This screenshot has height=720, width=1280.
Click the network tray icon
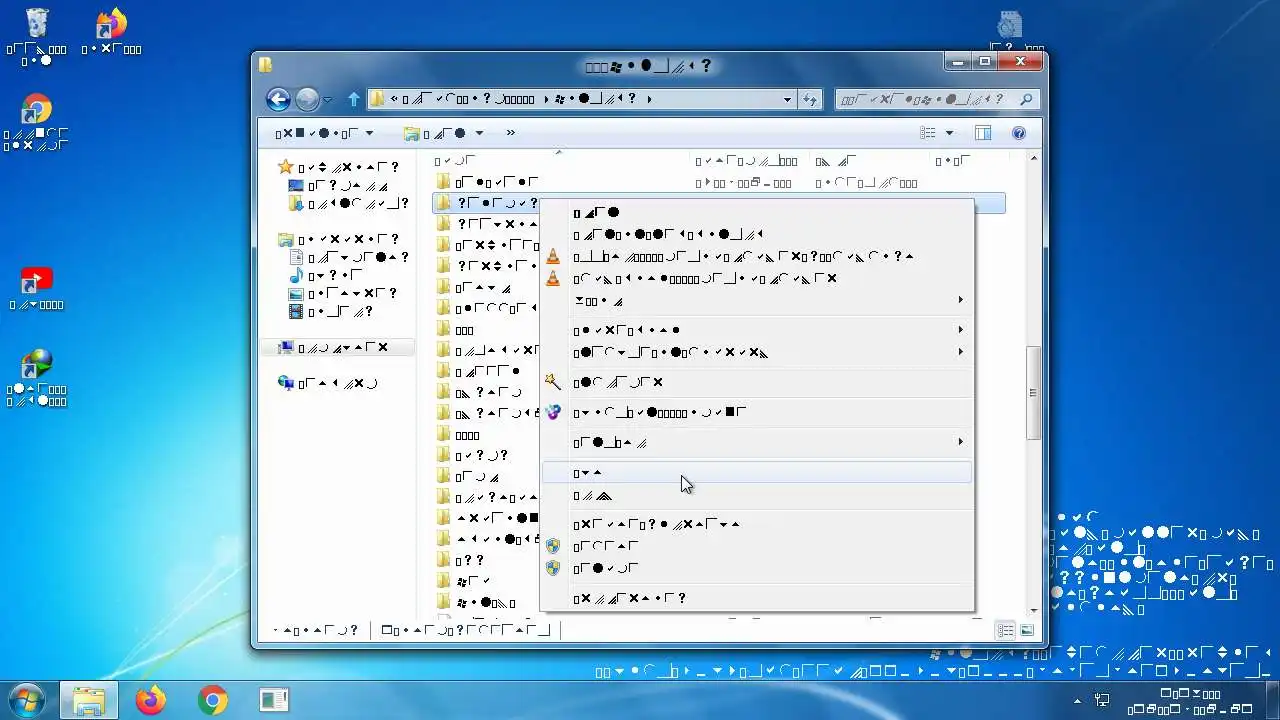[1102, 701]
